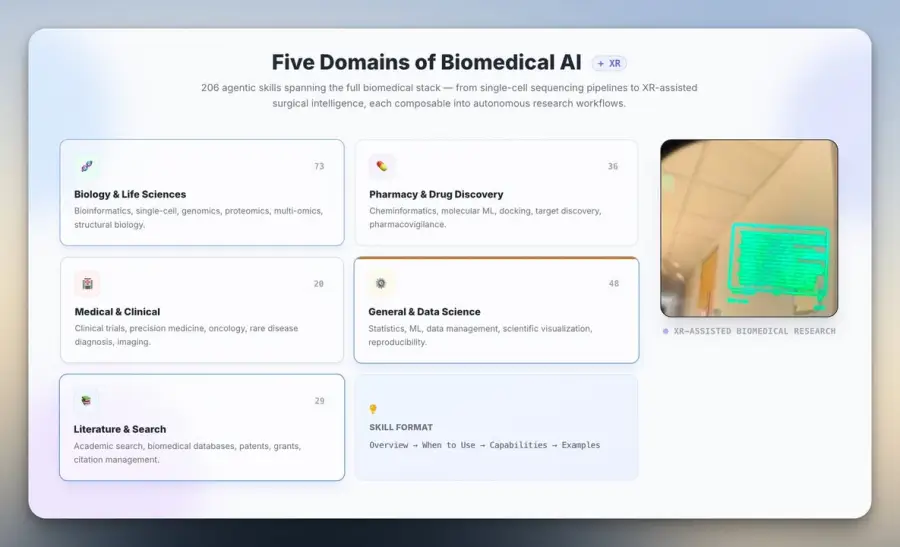
Task: Click the hospital icon on Medical card
Action: (x=87, y=284)
